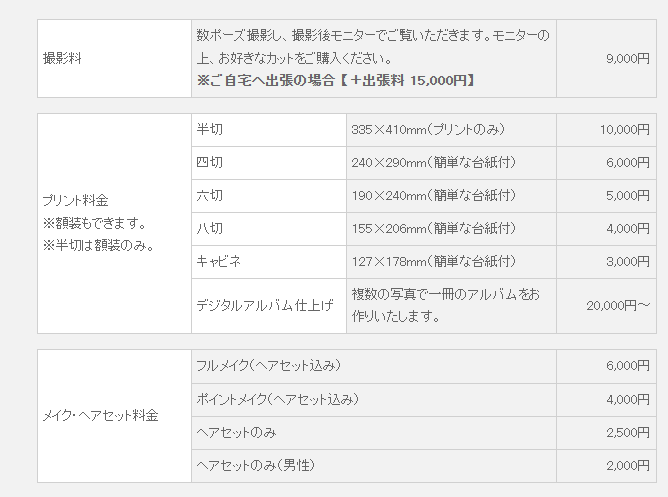668x497 pixels.
Task: Select the ポイントメイク(ヘアセット込み) row
Action: click(424, 400)
